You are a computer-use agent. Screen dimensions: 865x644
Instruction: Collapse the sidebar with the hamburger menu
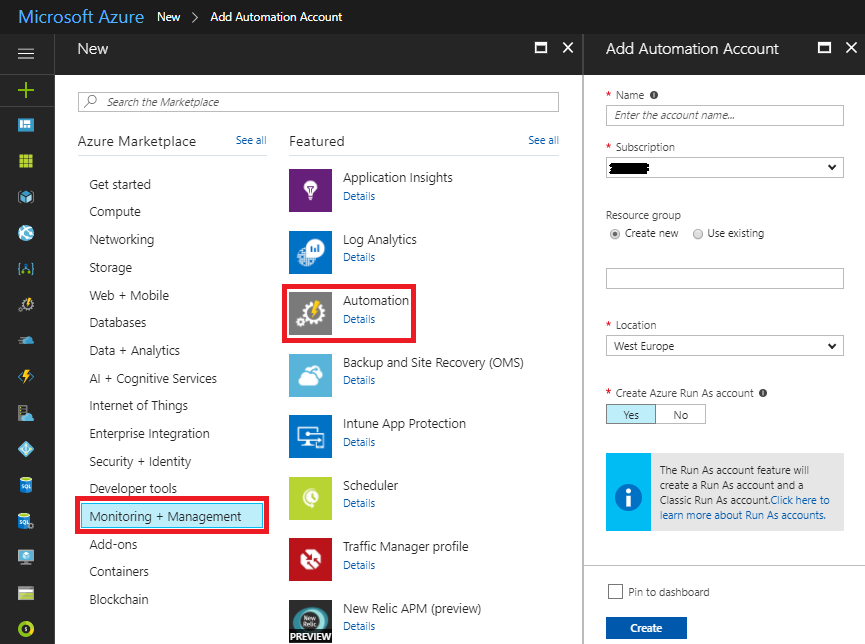[x=27, y=54]
